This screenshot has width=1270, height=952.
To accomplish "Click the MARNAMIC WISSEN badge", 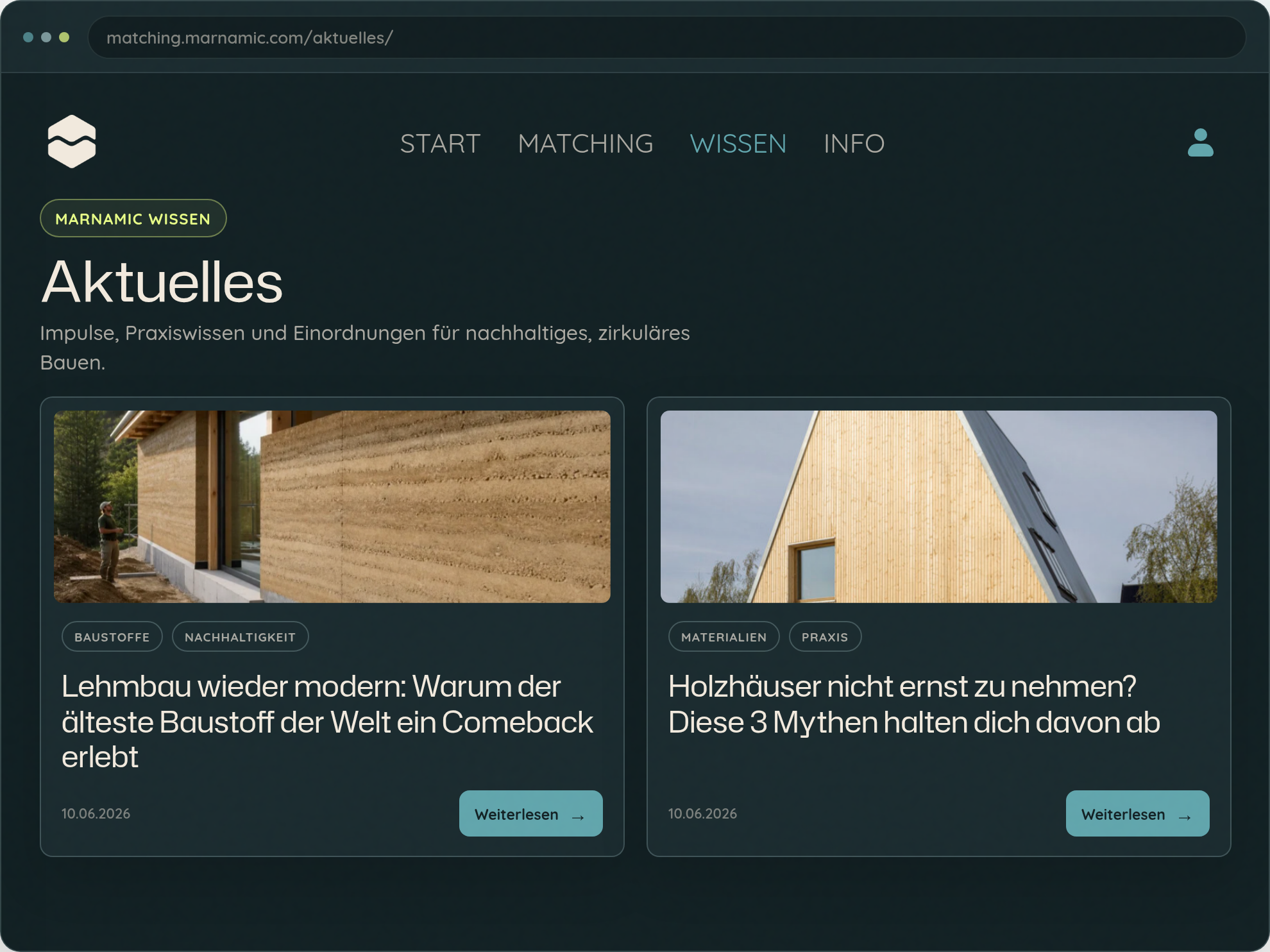I will click(x=133, y=219).
